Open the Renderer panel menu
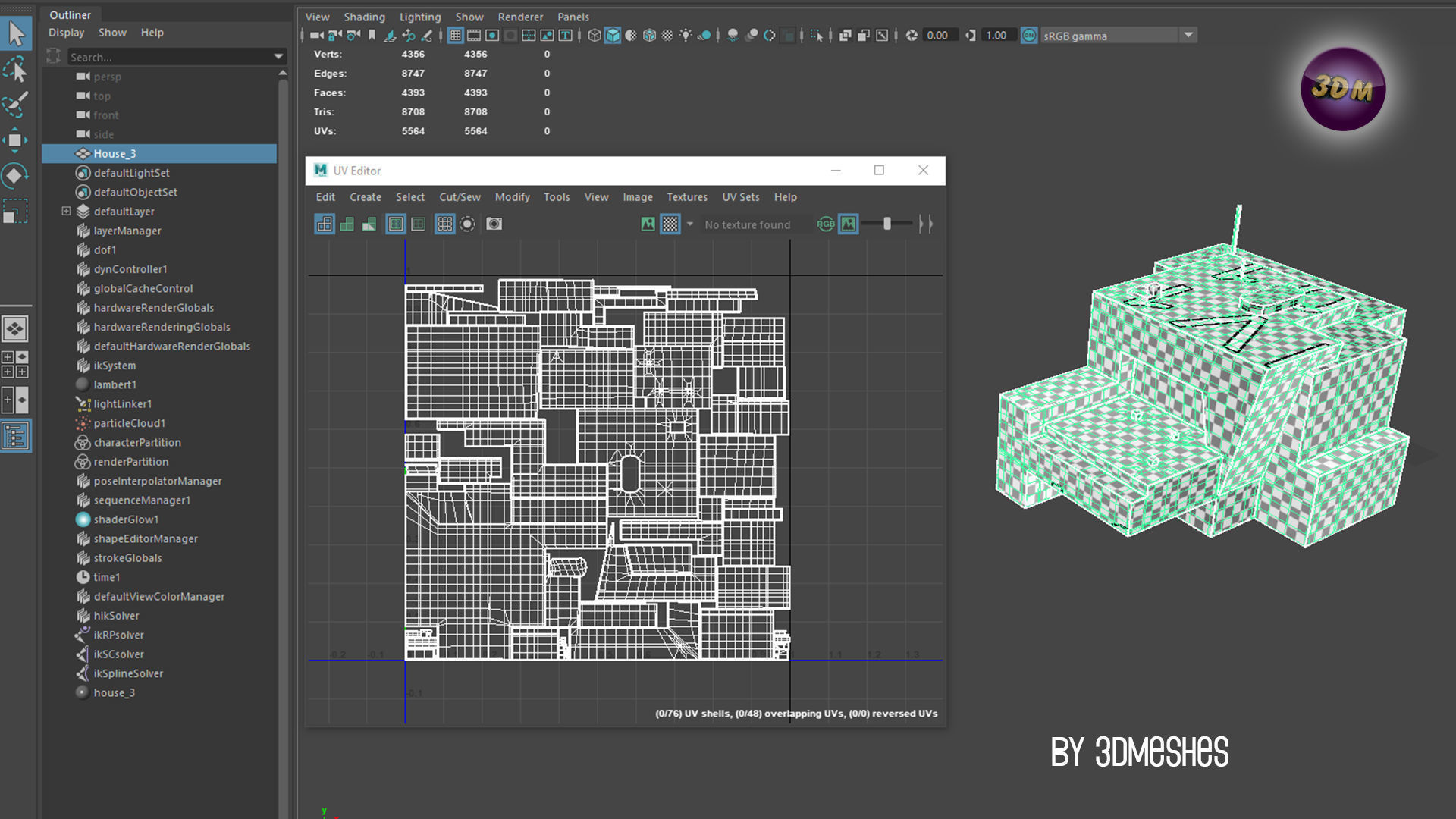The height and width of the screenshot is (819, 1456). pos(520,17)
